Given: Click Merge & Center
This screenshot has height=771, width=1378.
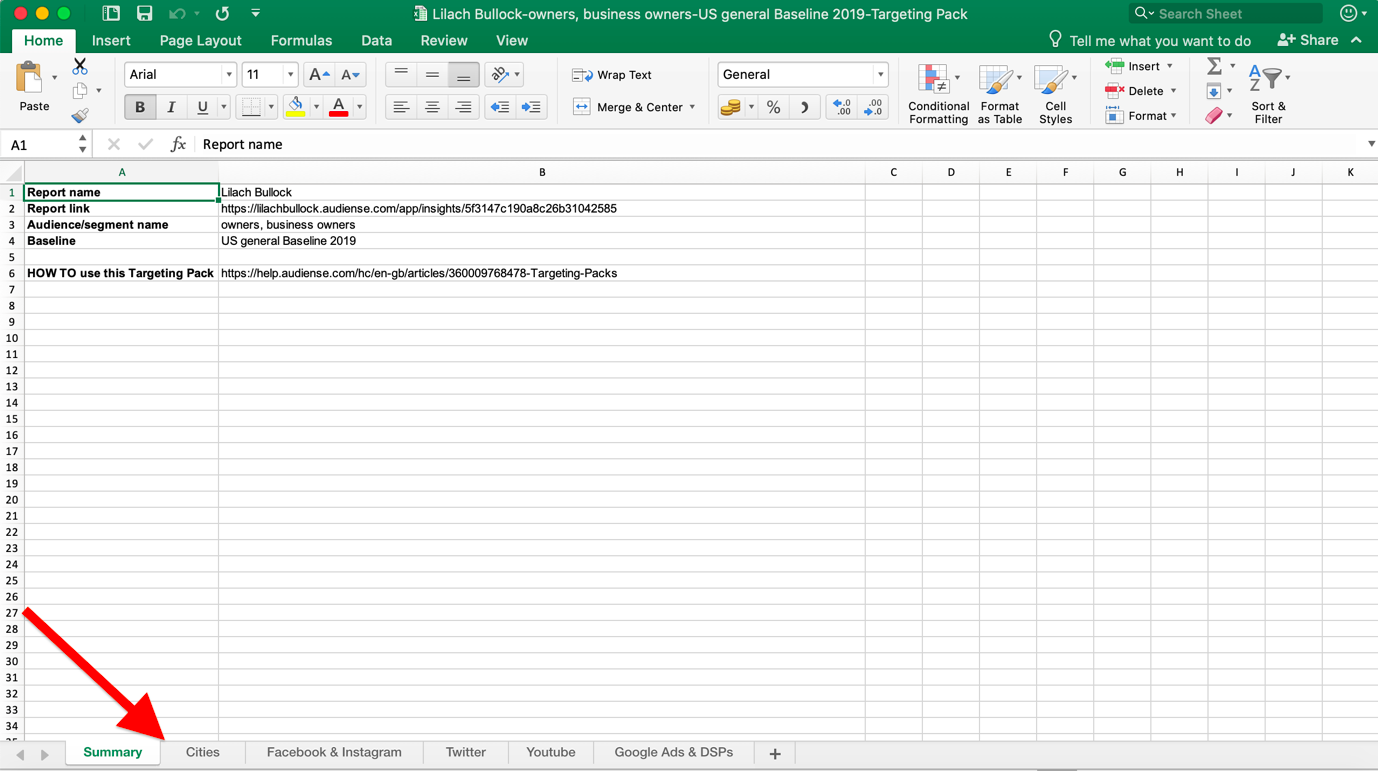Looking at the screenshot, I should tap(629, 107).
